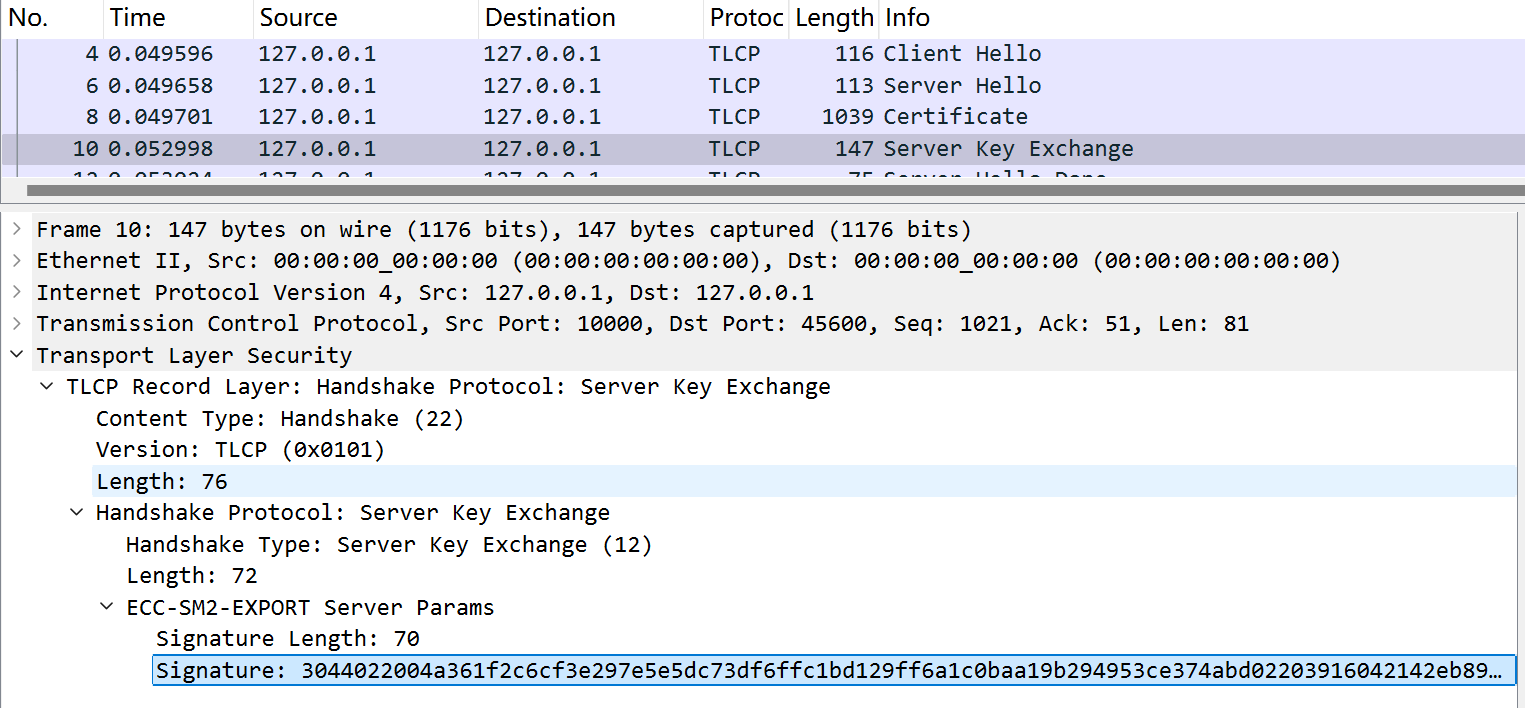Collapse Handshake Protocol Server Key Exchange node

tap(76, 513)
